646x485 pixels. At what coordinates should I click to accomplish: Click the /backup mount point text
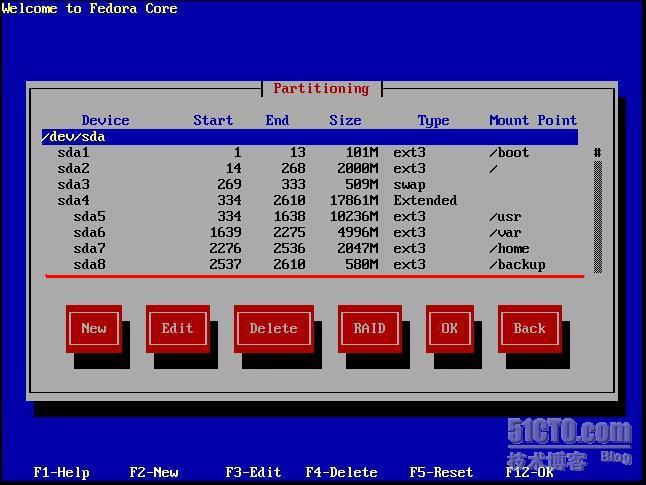517,265
